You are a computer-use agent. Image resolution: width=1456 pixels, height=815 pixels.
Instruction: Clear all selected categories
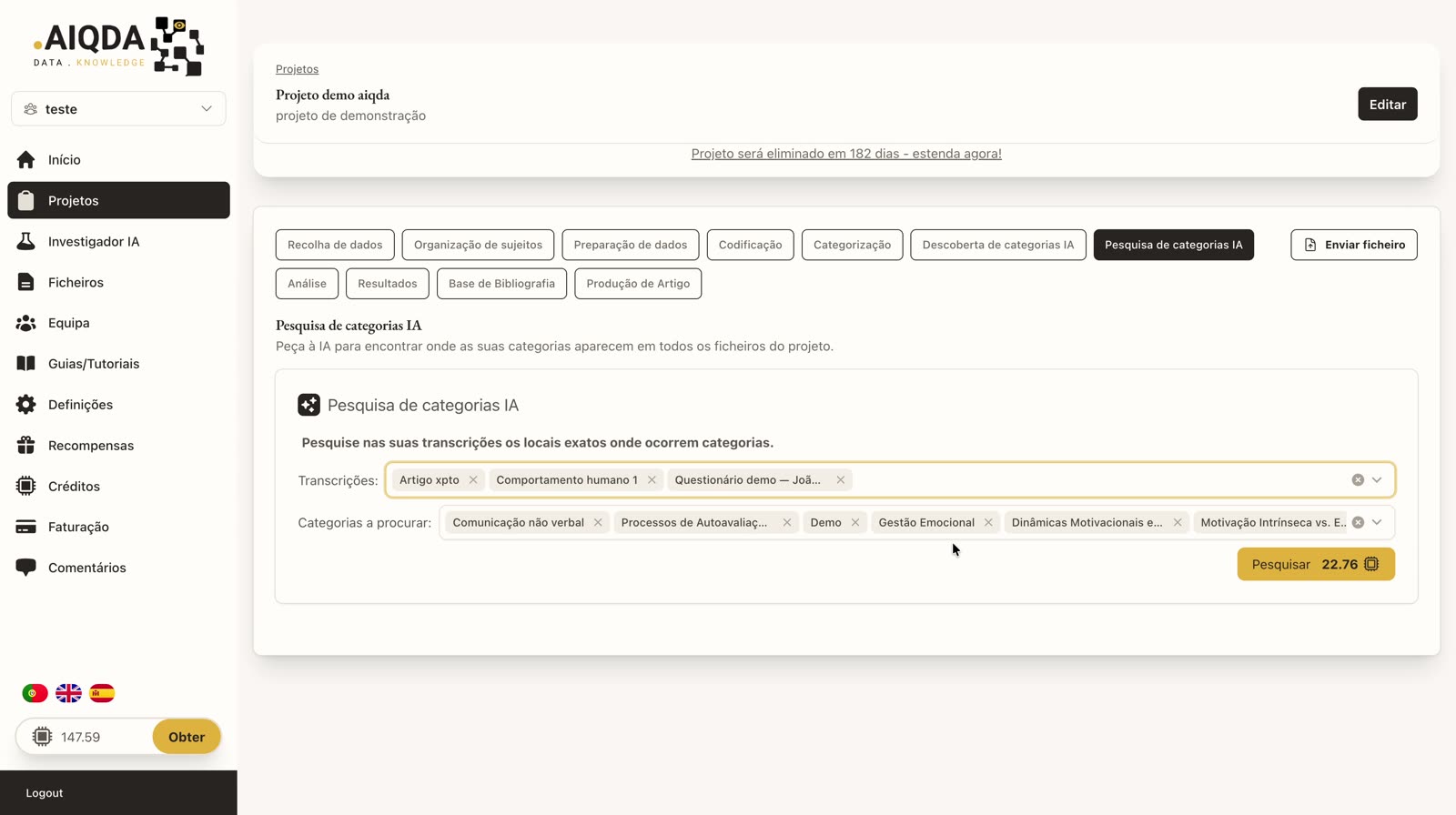[x=1358, y=523]
